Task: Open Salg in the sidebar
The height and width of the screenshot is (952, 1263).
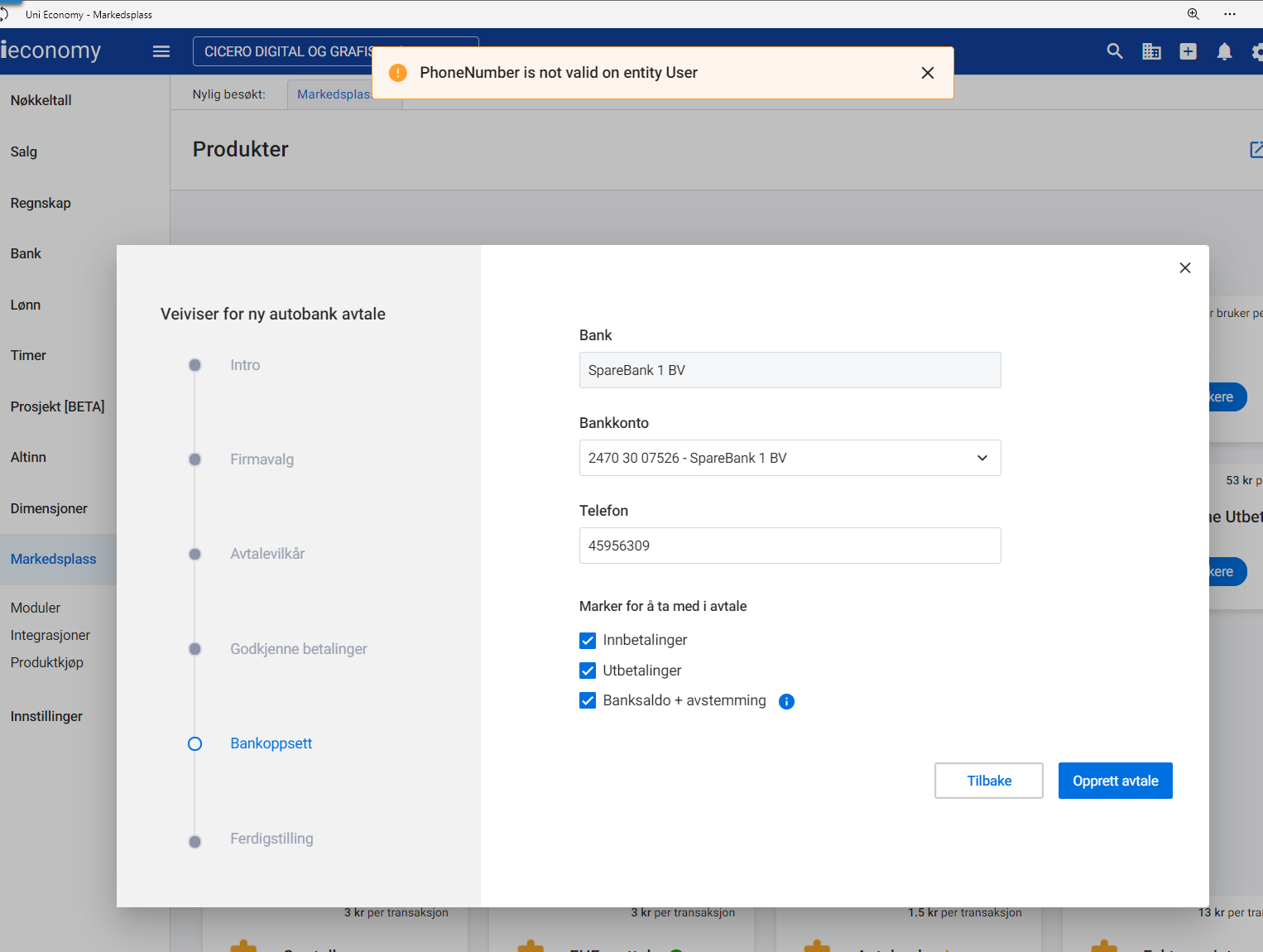Action: click(24, 151)
